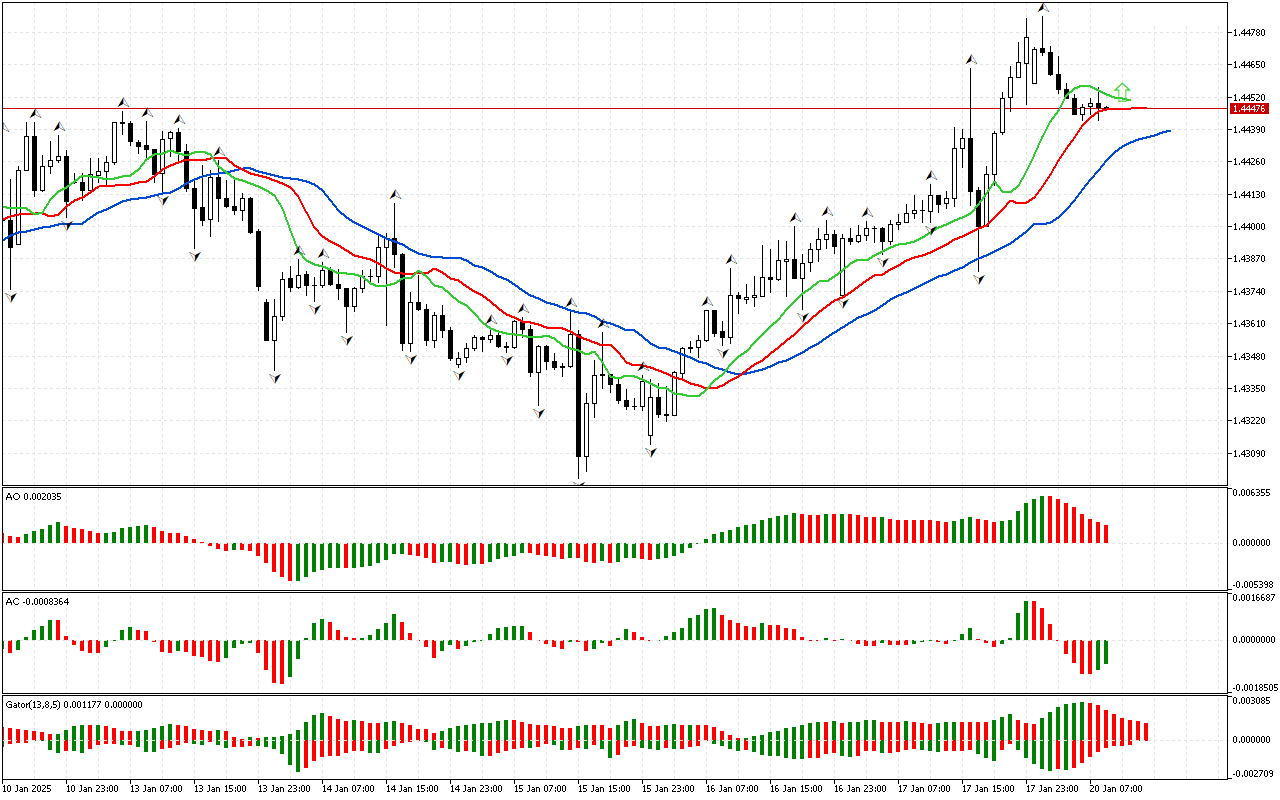Click the '20 Jan 07:00' time label
The image size is (1280, 800).
(x=1116, y=789)
